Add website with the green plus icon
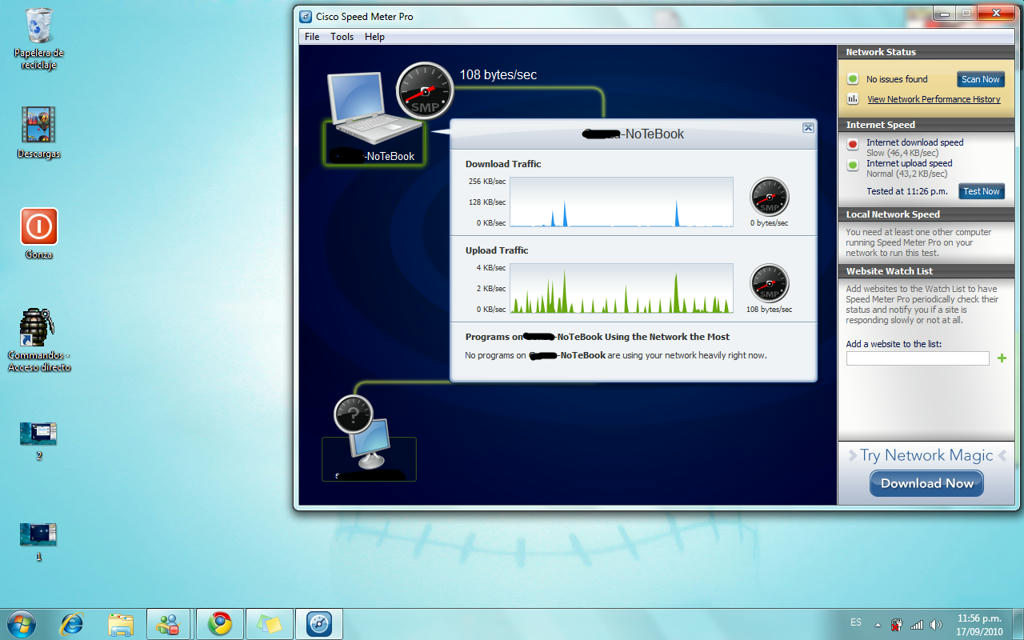 [x=1001, y=358]
